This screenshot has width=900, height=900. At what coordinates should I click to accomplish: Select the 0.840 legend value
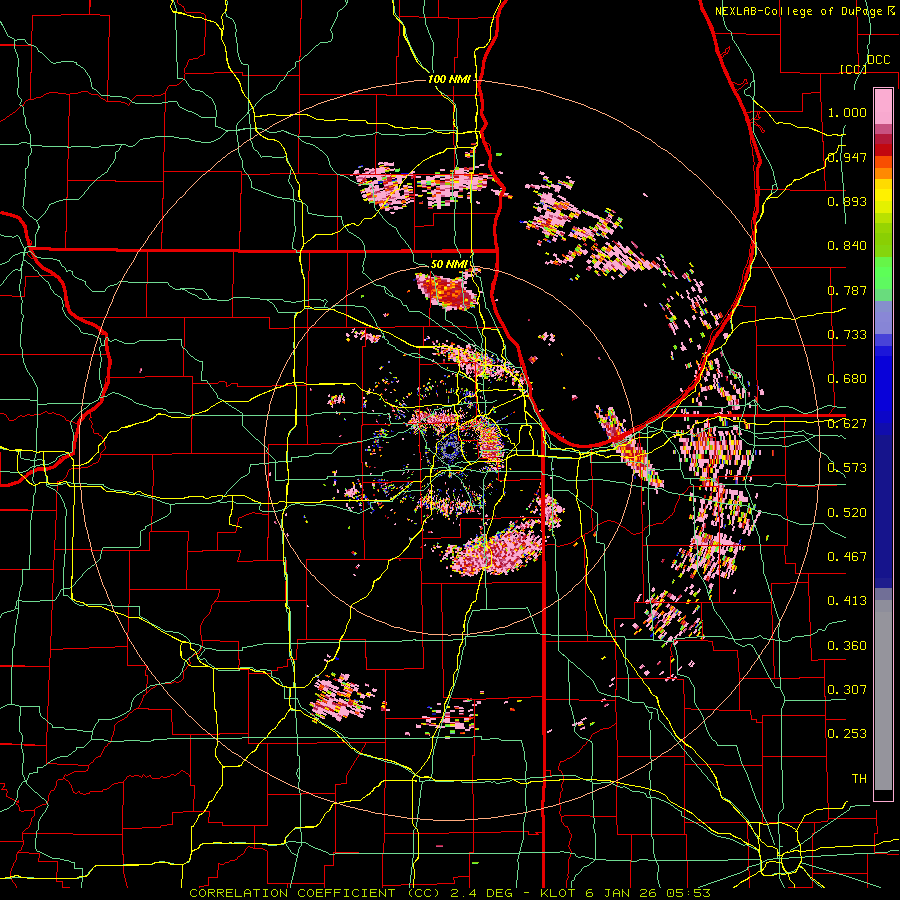point(847,246)
